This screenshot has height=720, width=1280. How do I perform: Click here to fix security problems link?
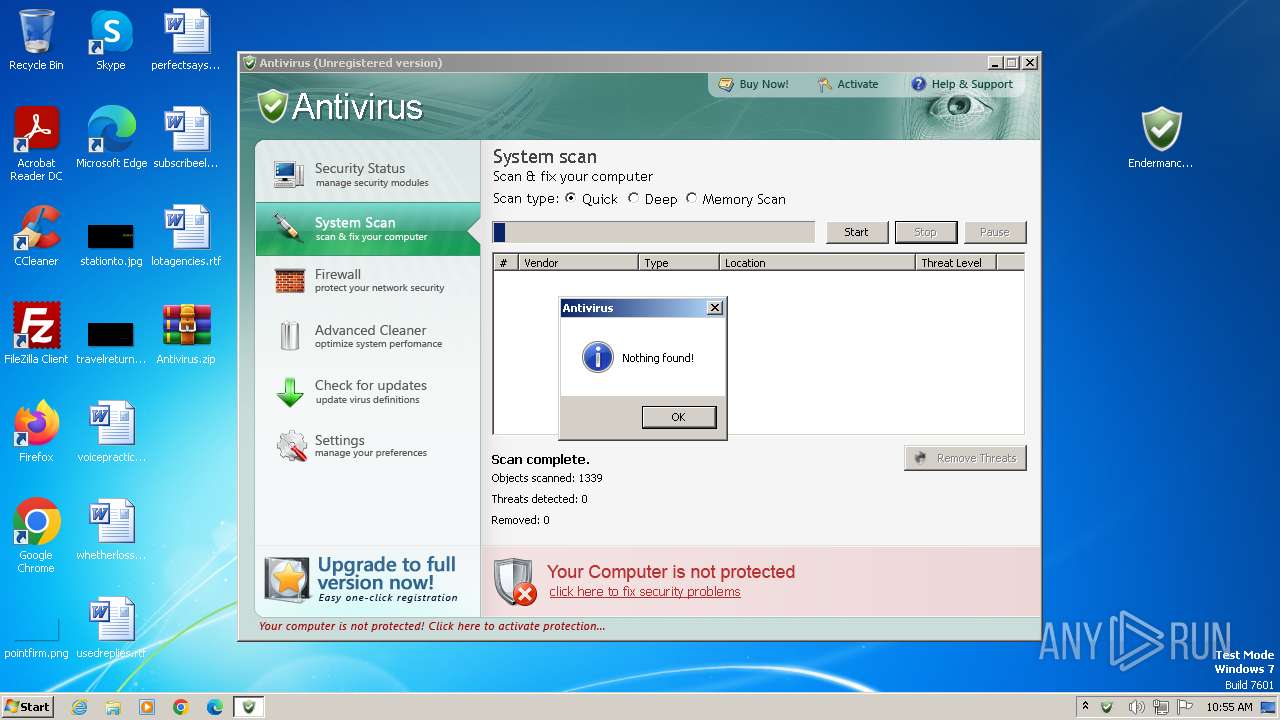645,592
